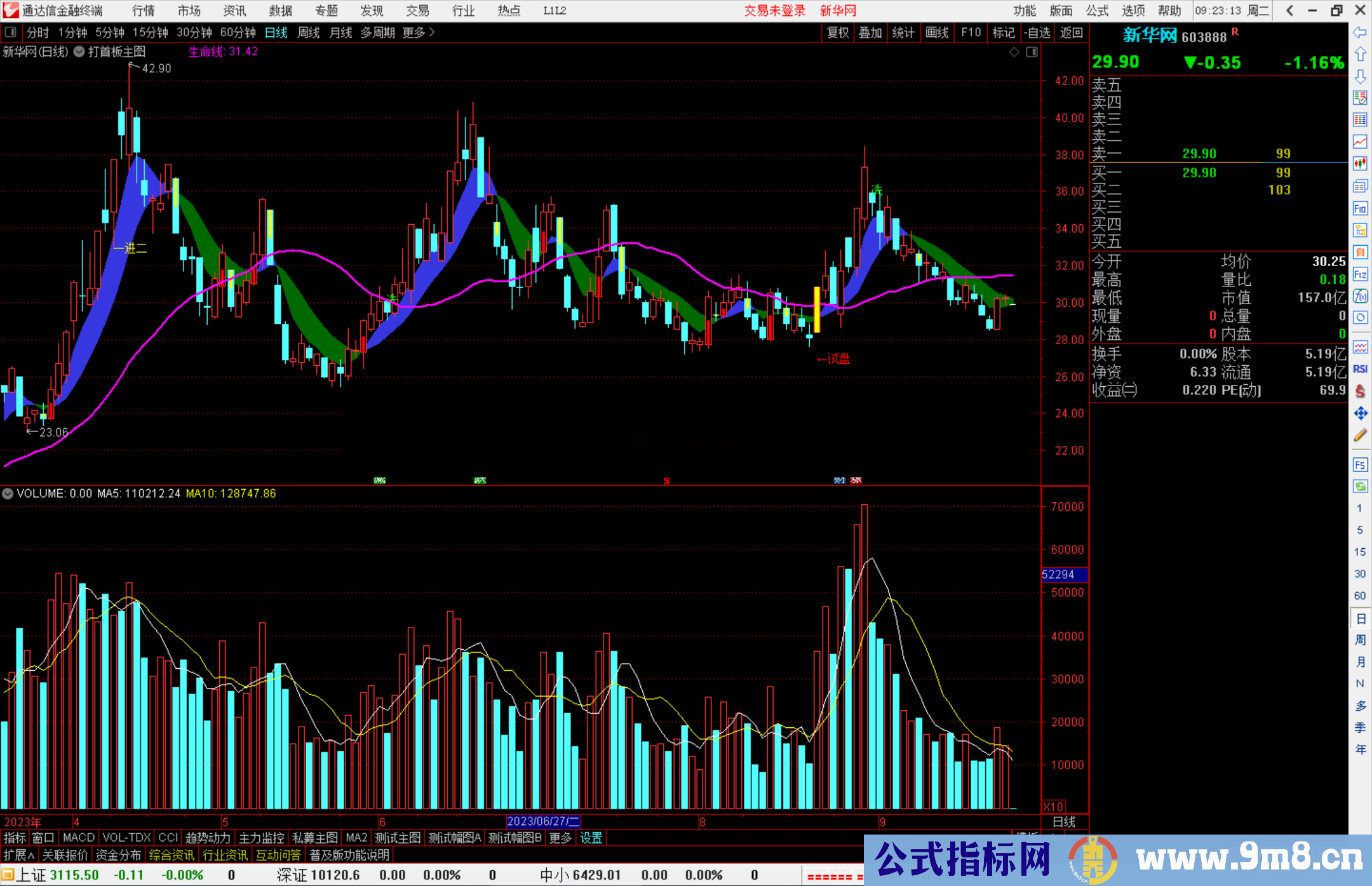Click the F10 sidebar icon
This screenshot has height=886, width=1372.
pyautogui.click(x=1360, y=208)
